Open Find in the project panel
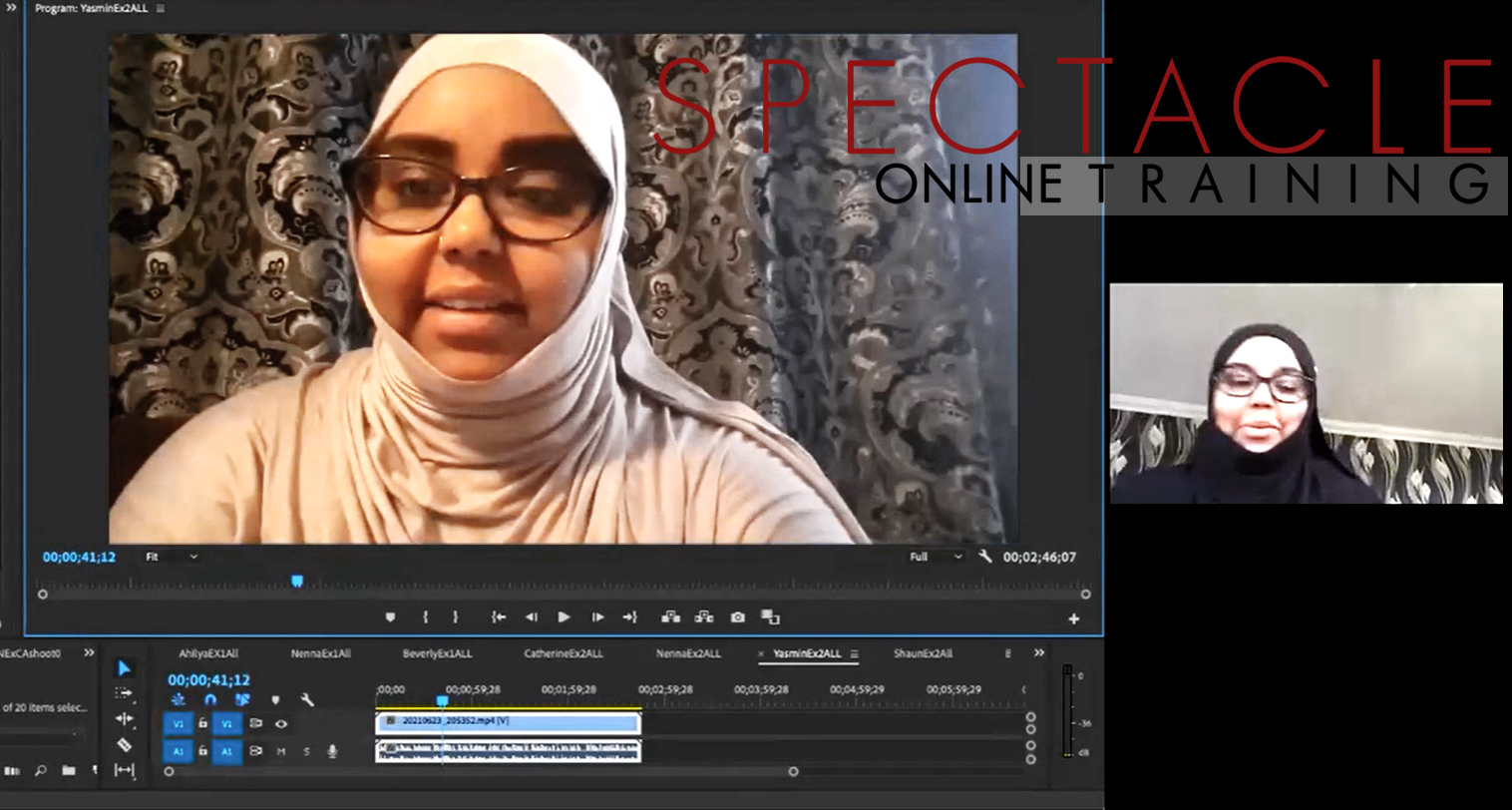This screenshot has width=1512, height=810. coord(41,770)
